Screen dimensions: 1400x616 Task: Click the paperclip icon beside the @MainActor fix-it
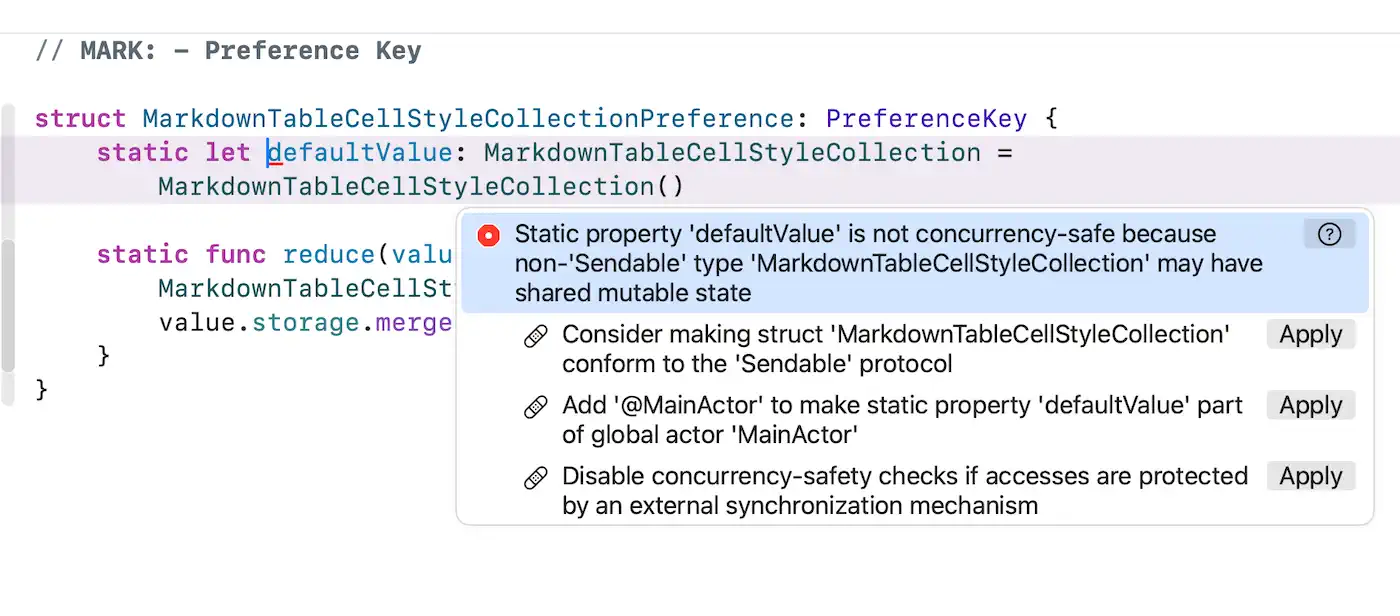coord(535,406)
